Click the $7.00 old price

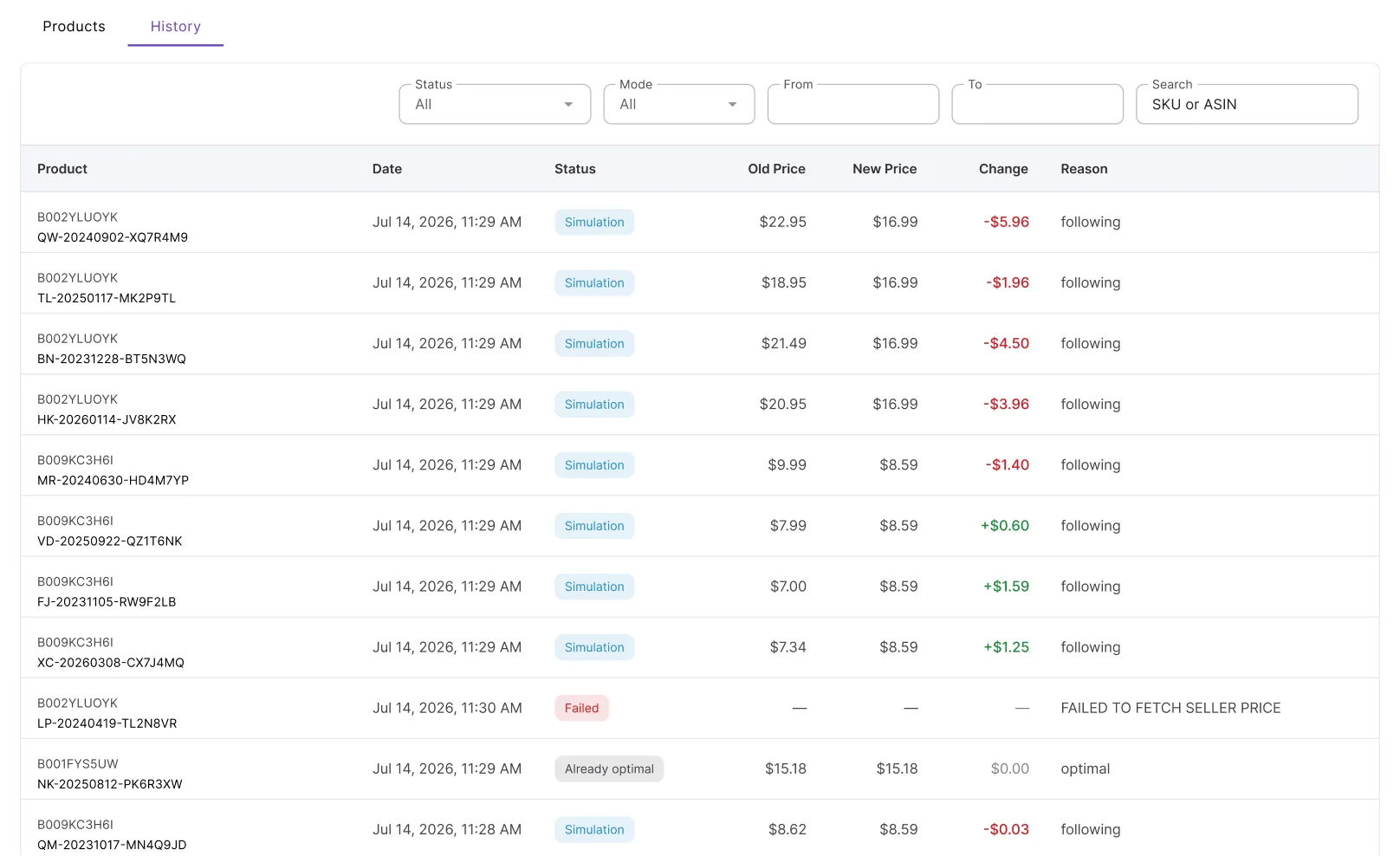click(x=788, y=586)
